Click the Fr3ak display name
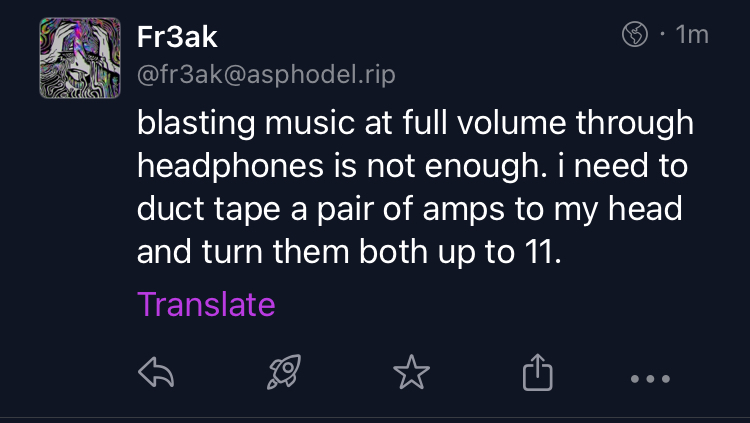The image size is (750, 423). [176, 37]
